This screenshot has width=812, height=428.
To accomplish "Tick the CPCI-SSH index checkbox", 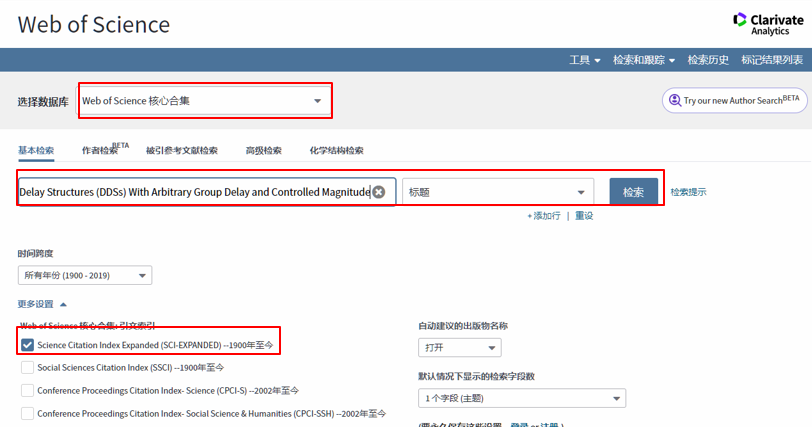I will point(28,413).
